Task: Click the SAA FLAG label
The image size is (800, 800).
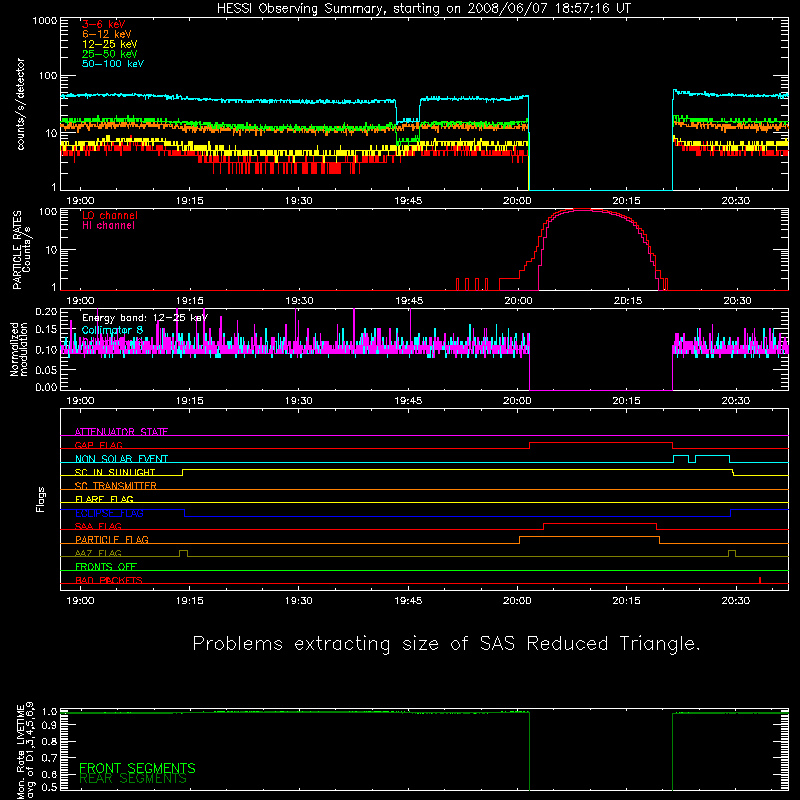Action: pos(98,527)
